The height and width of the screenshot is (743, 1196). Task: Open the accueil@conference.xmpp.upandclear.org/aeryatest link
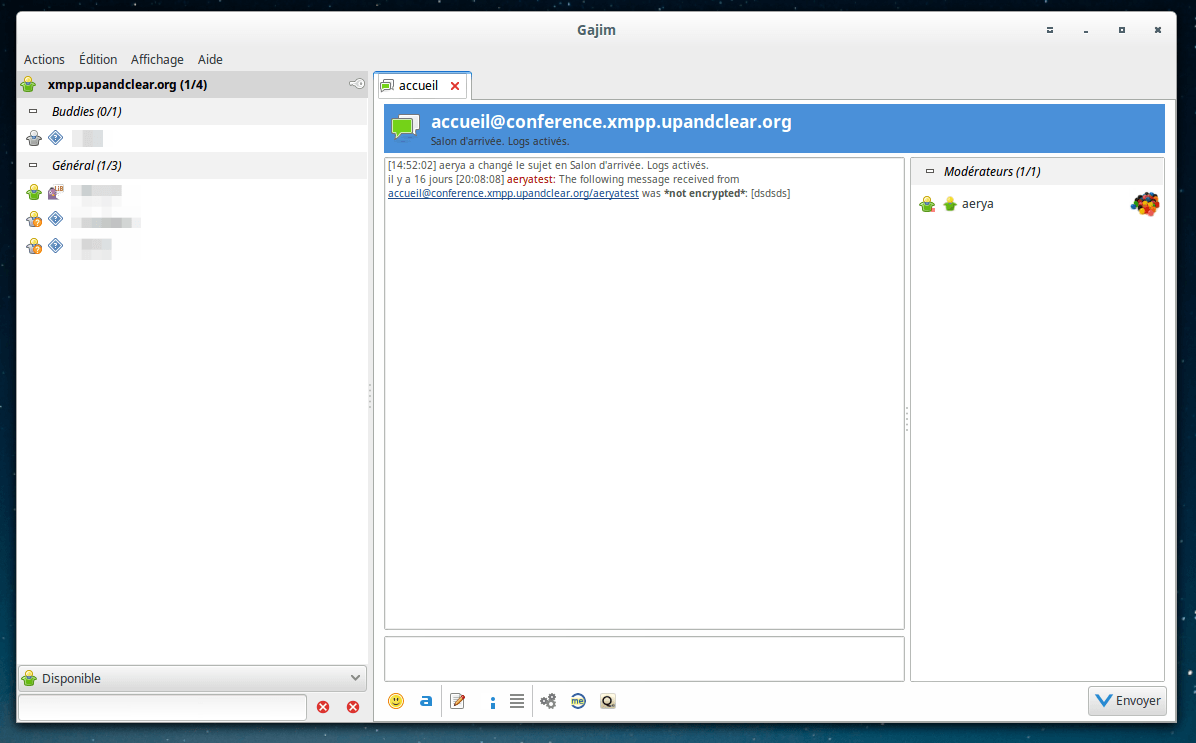[513, 194]
